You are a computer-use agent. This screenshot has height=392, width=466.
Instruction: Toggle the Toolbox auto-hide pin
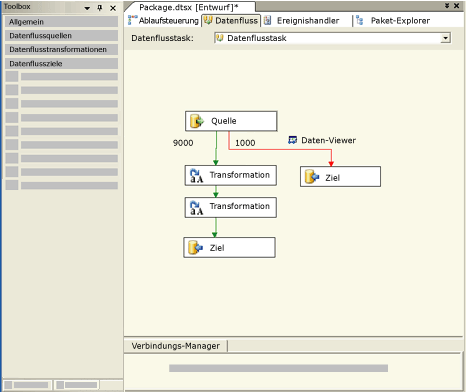coord(100,8)
